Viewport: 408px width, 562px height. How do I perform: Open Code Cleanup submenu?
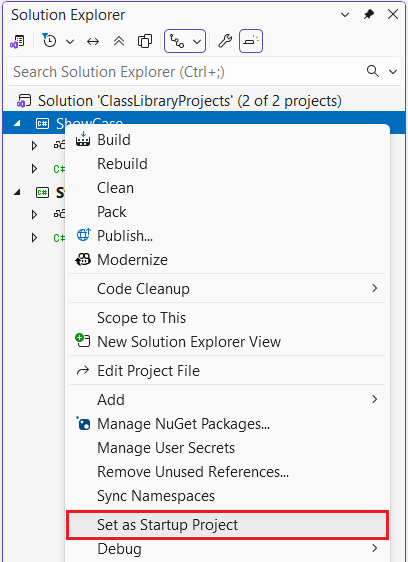point(228,289)
